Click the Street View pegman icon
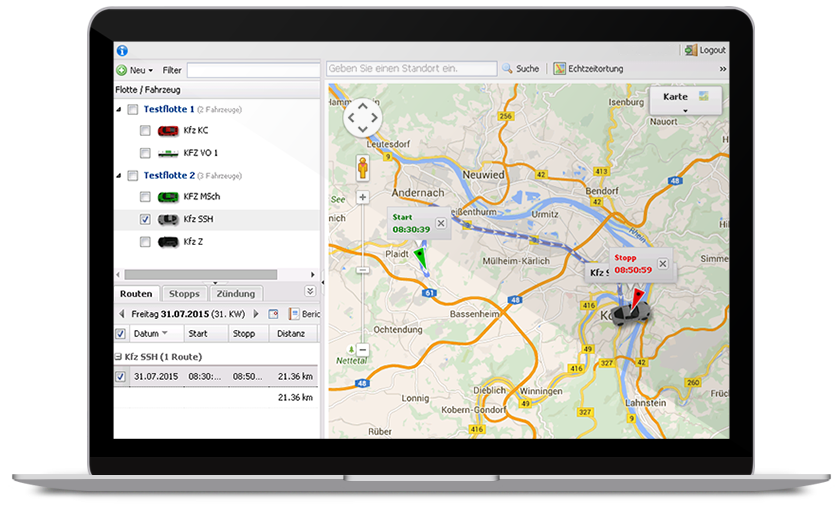840x514 pixels. tap(363, 168)
